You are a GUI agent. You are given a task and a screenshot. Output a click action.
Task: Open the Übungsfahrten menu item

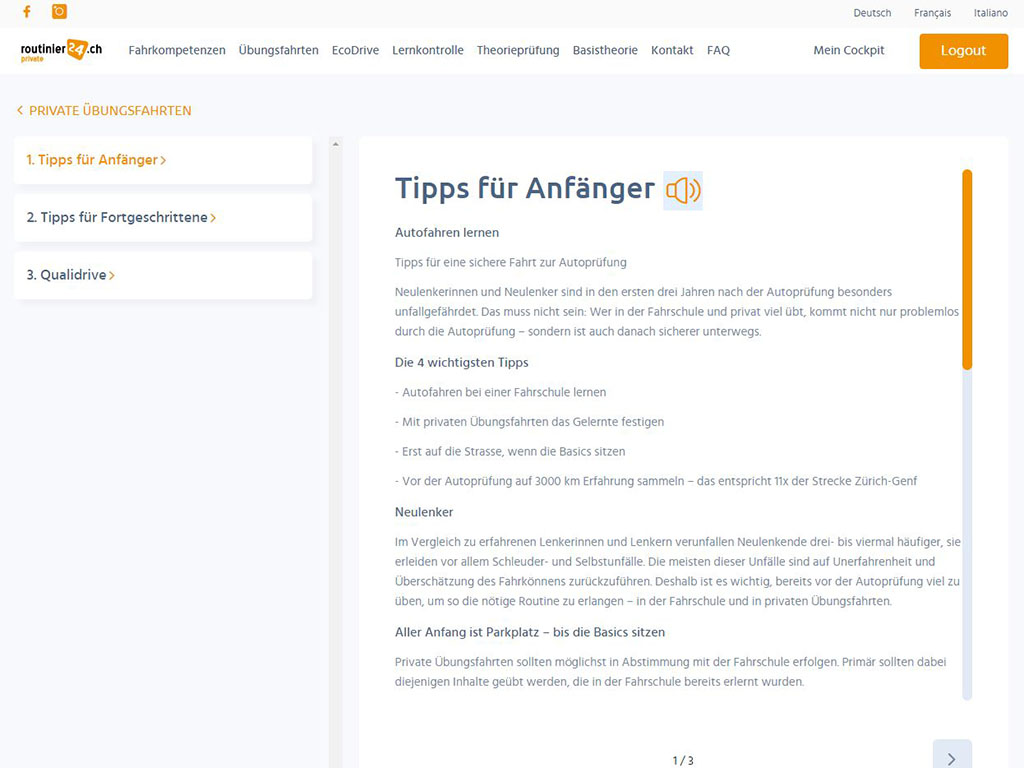click(x=278, y=51)
